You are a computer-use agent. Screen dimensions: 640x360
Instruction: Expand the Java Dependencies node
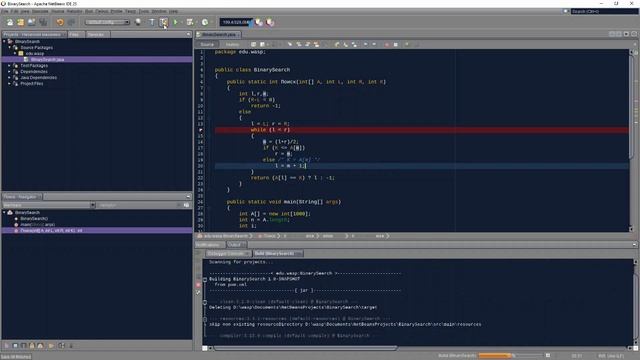[10, 78]
